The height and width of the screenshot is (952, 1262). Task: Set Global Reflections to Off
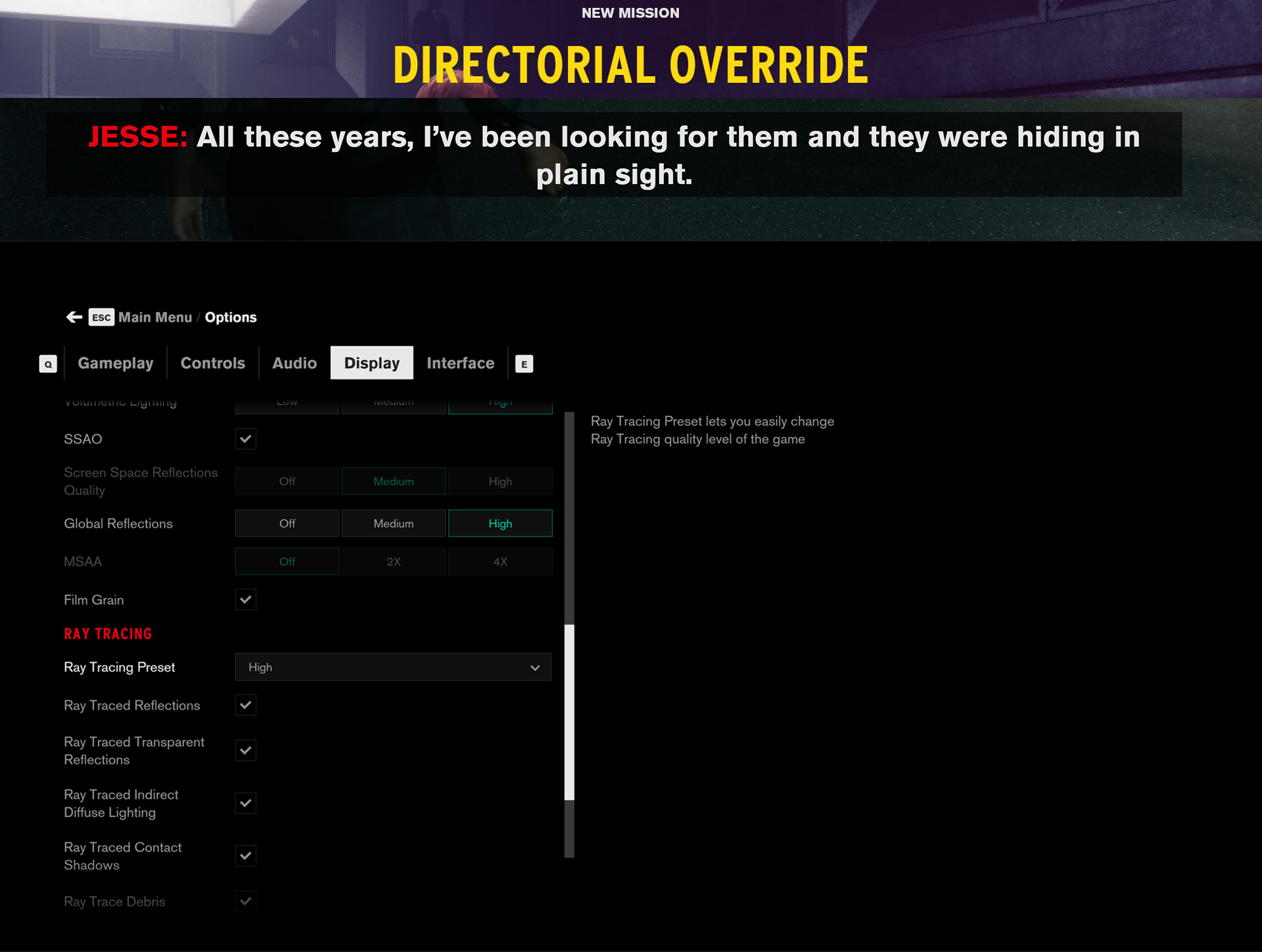(287, 523)
